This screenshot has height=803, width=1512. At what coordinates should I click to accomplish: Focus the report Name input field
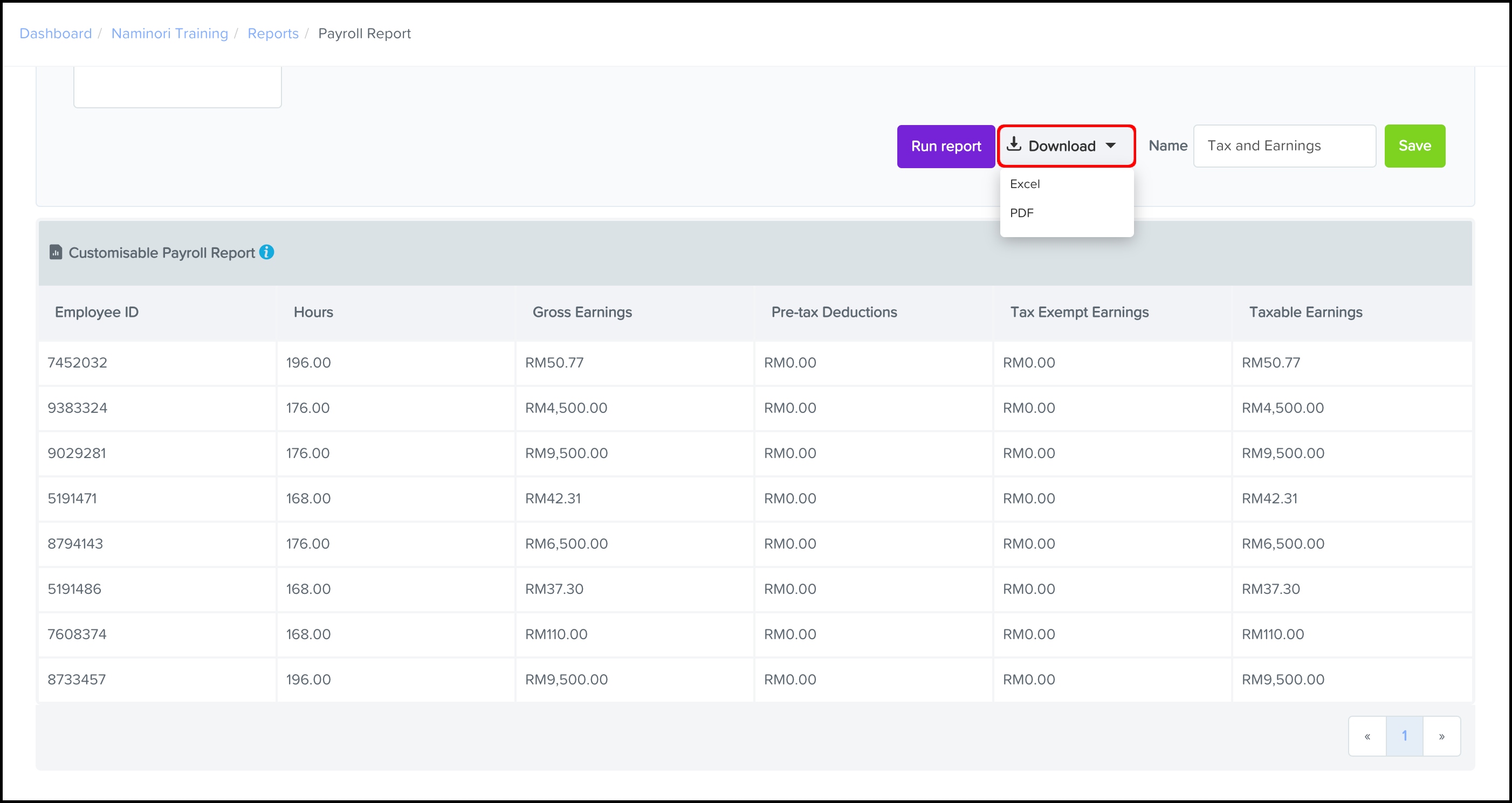(1284, 146)
